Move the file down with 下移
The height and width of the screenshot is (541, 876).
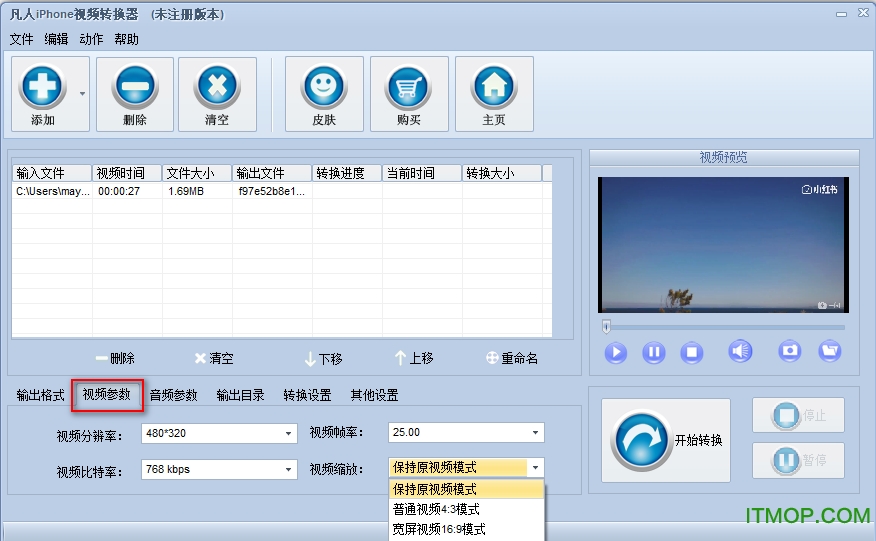pyautogui.click(x=323, y=358)
